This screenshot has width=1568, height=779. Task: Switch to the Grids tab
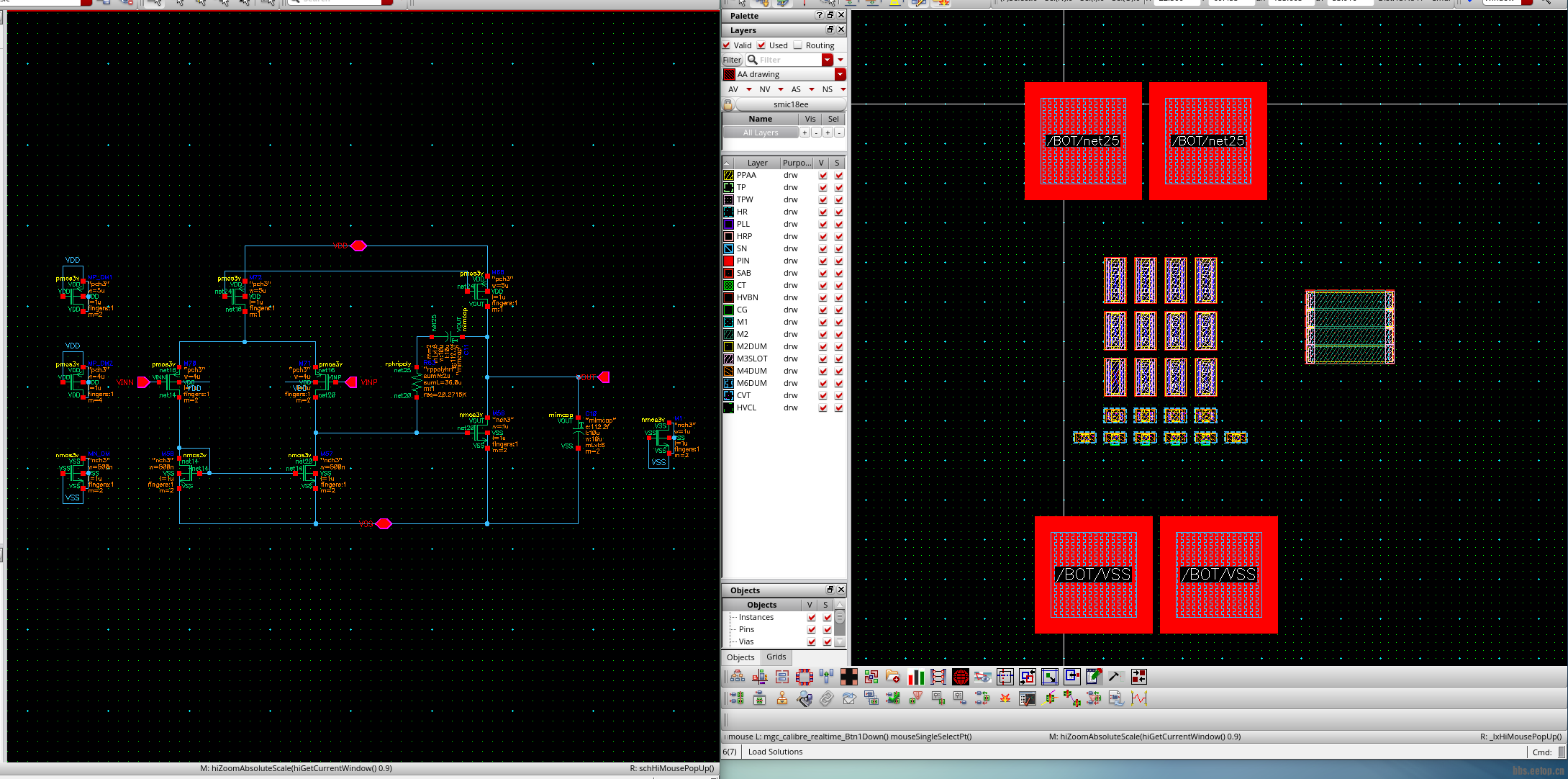[776, 657]
